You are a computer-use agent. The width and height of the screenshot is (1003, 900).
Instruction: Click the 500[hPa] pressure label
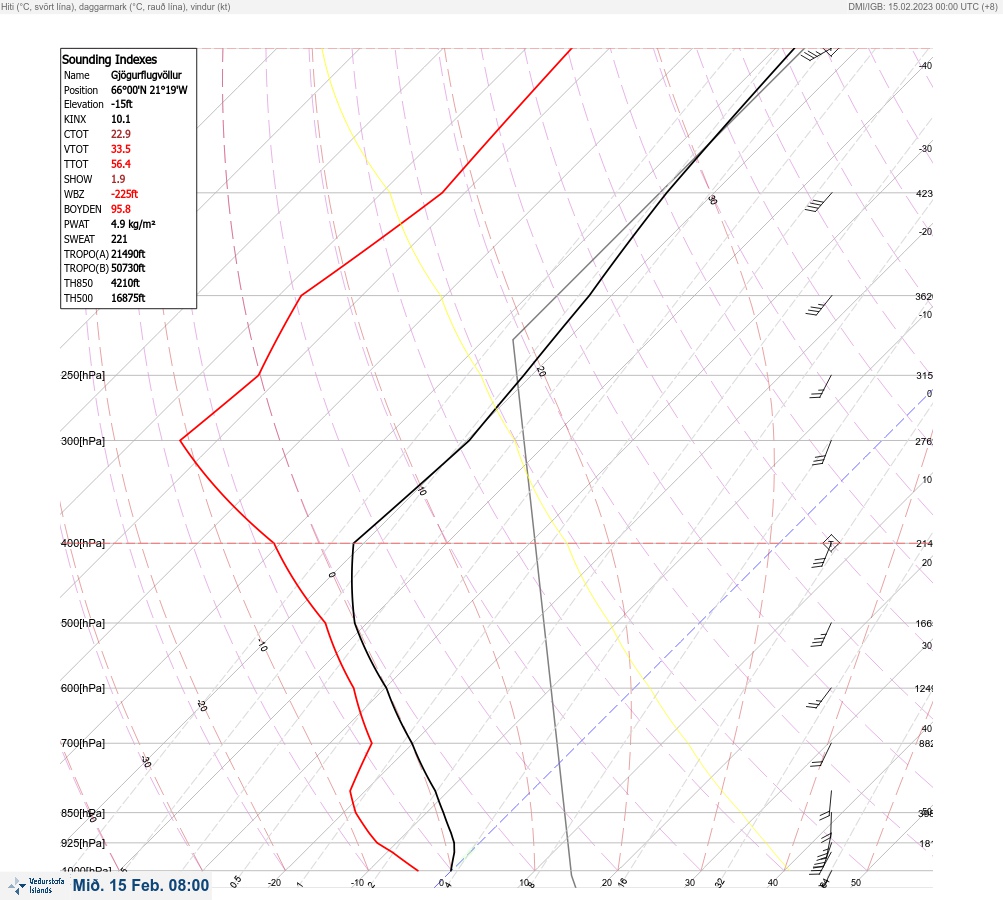click(x=83, y=623)
